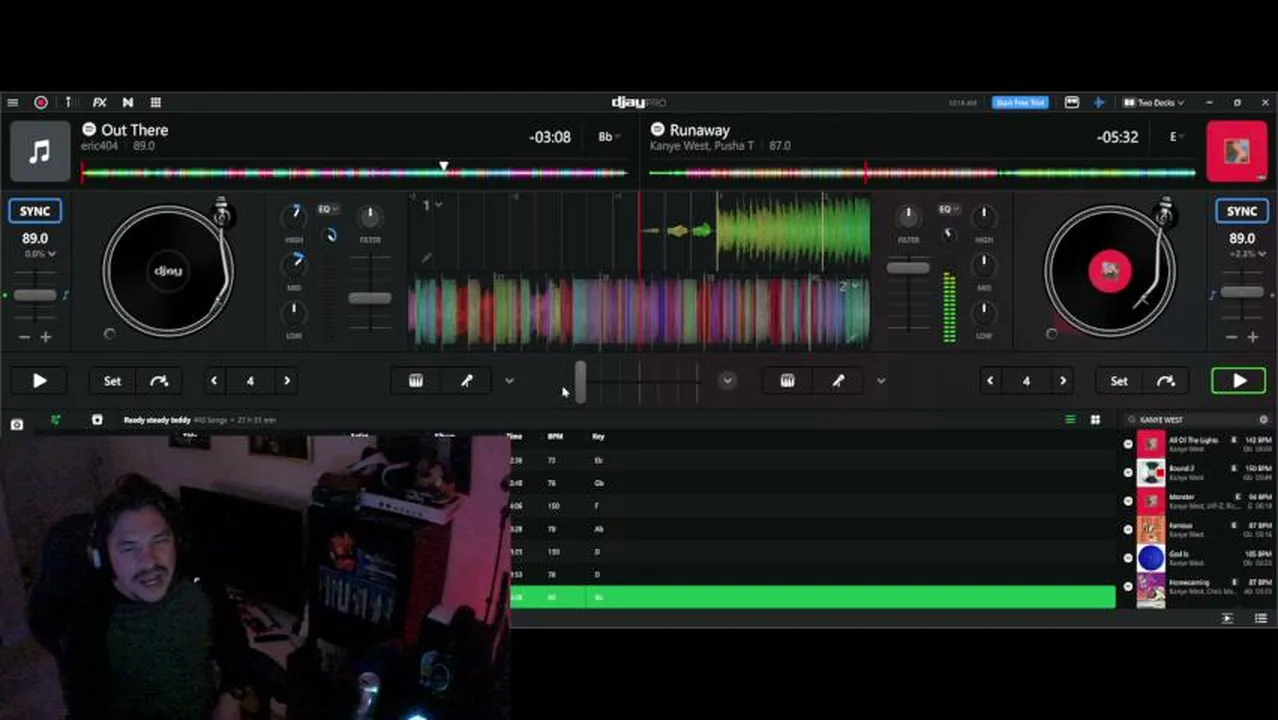The image size is (1278, 720).
Task: Set a cue point on right deck
Action: [x=1119, y=381]
